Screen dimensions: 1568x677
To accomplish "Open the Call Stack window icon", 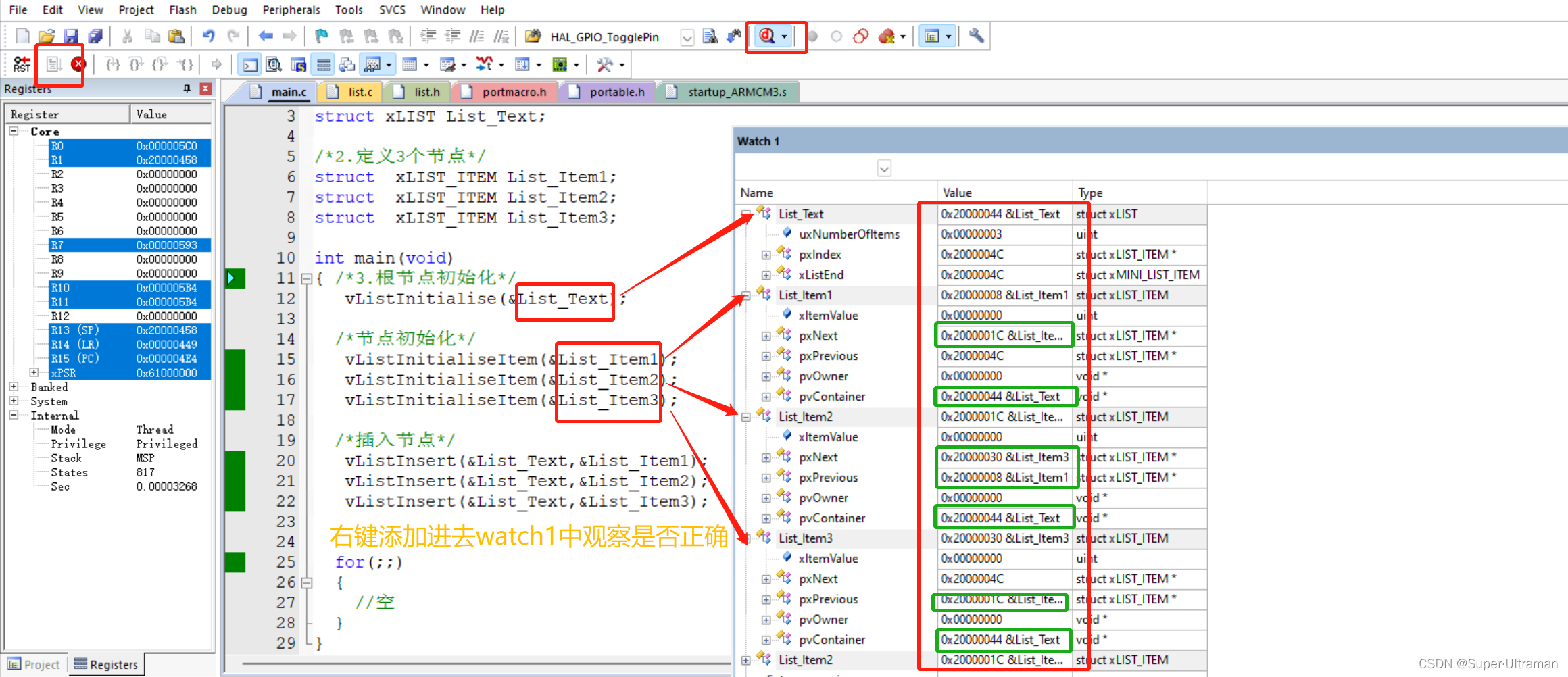I will pyautogui.click(x=347, y=65).
